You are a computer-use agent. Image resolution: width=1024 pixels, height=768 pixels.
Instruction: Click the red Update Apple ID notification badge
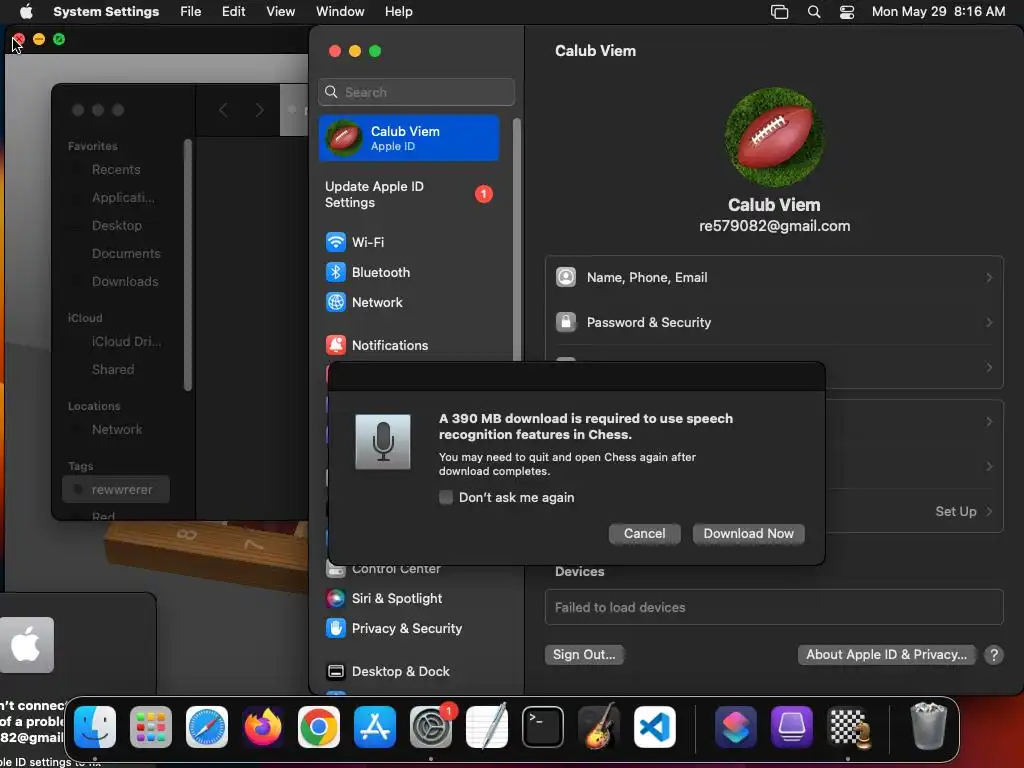click(x=484, y=194)
